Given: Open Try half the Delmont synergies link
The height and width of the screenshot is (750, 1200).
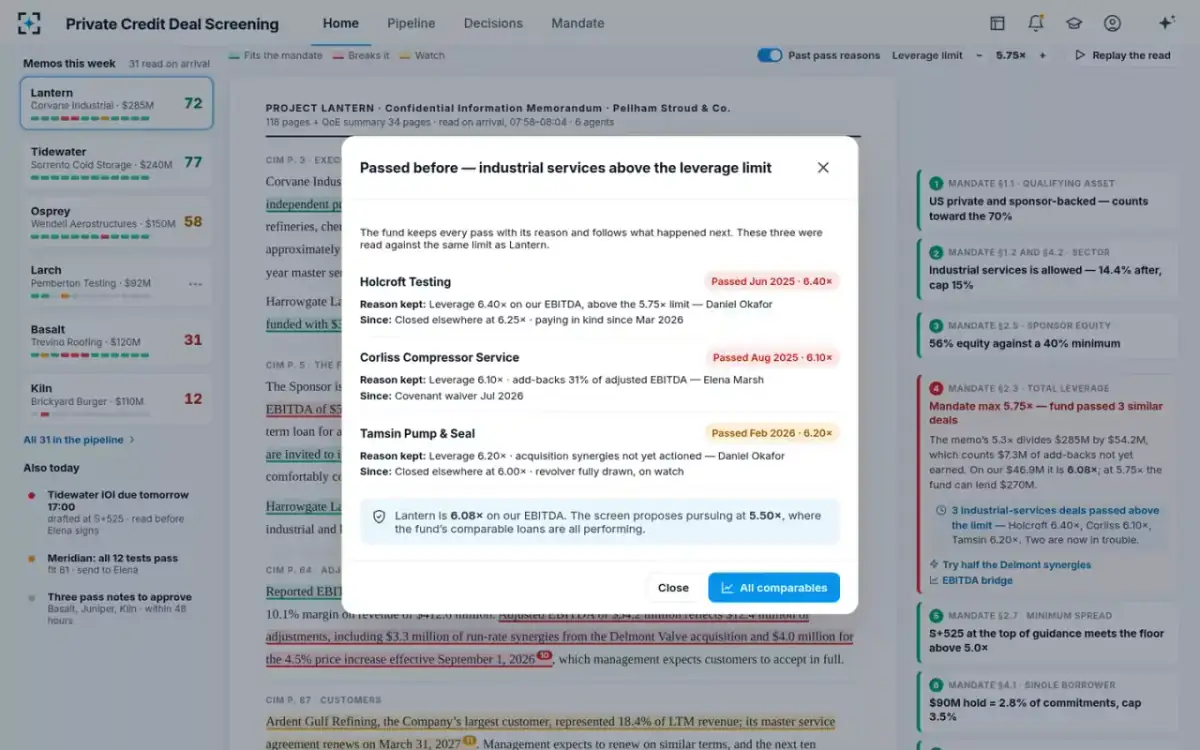Looking at the screenshot, I should (1010, 565).
